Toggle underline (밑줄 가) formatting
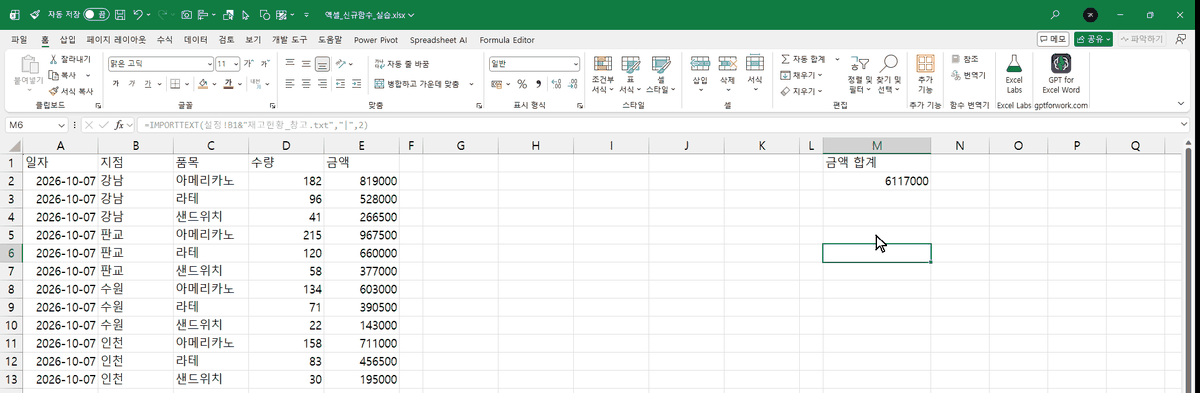 (149, 84)
